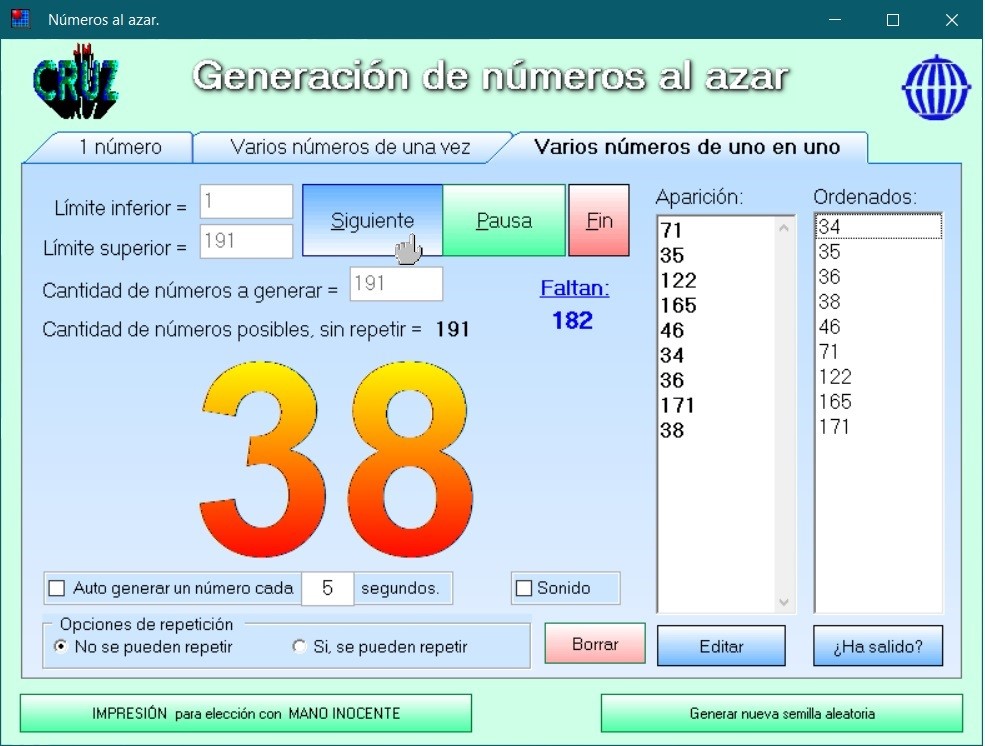Click the app icon in title bar
Image resolution: width=985 pixels, height=746 pixels.
(x=21, y=19)
